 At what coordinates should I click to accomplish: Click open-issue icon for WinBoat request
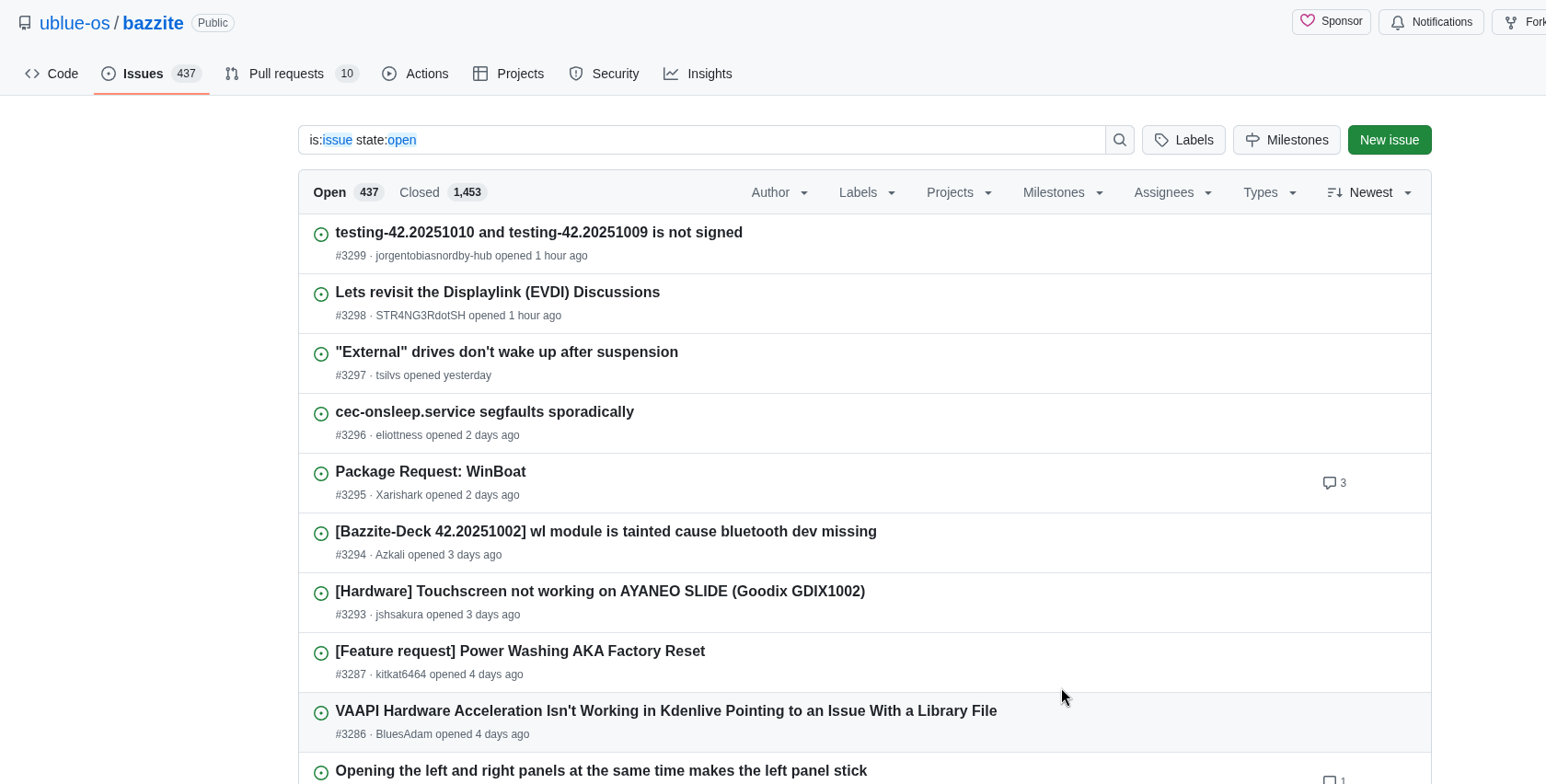point(321,474)
